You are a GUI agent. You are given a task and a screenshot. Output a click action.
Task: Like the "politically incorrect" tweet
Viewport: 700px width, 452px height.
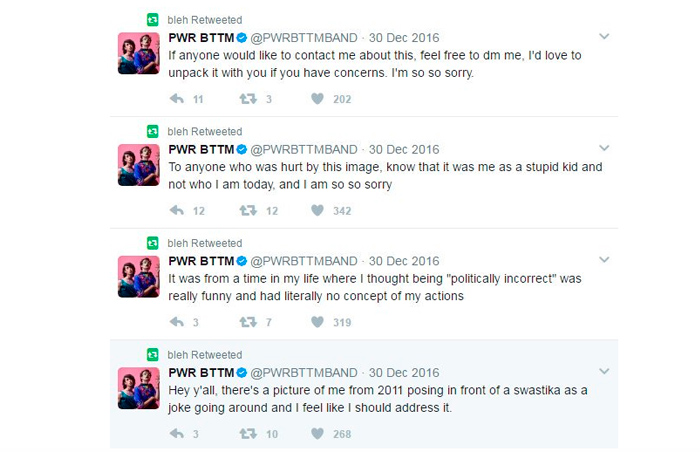pyautogui.click(x=317, y=322)
